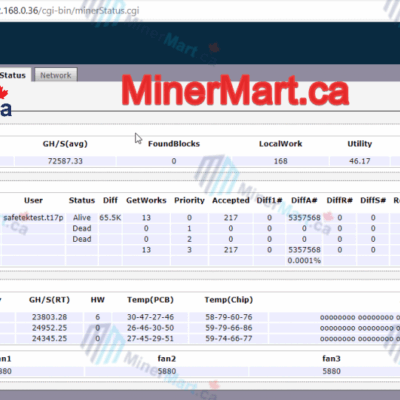Select chip temperature 59-79-66-86
This screenshot has width=400, height=400.
[229, 328]
